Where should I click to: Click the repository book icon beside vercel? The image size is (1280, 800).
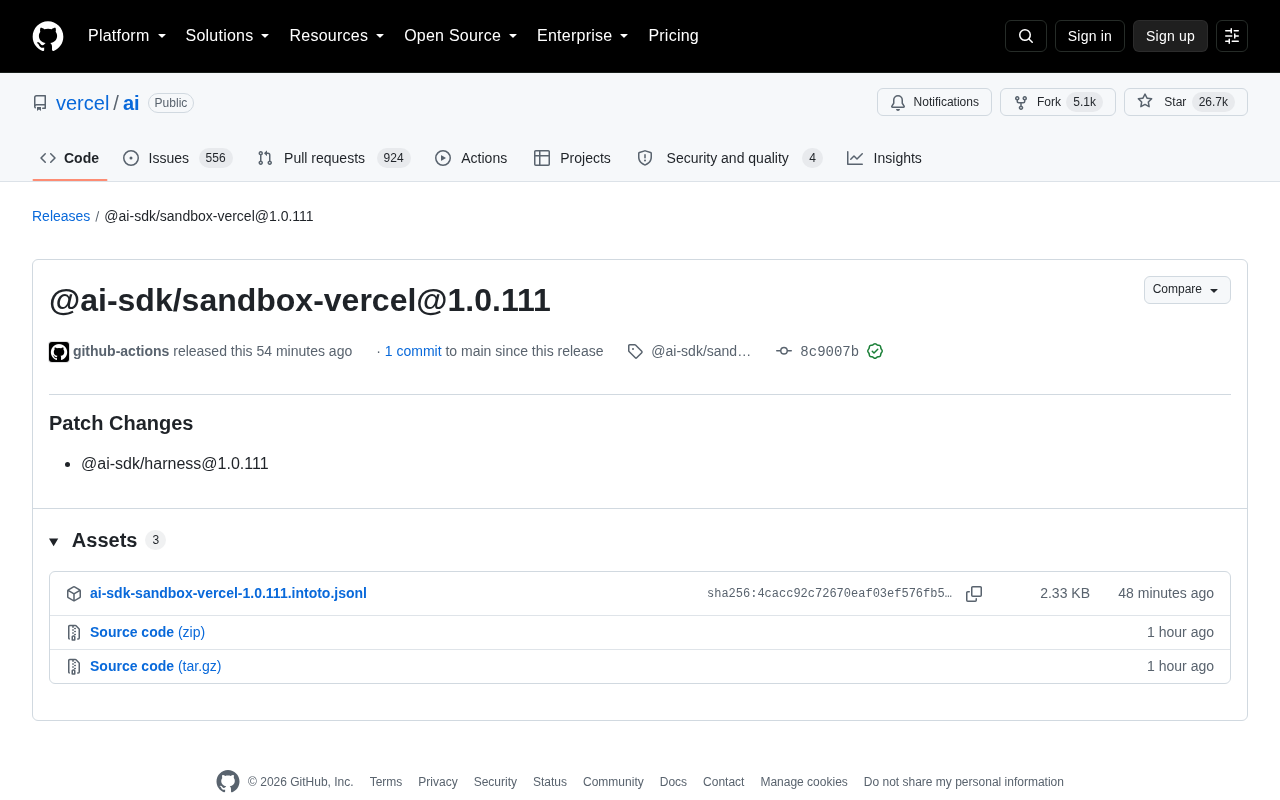point(40,103)
